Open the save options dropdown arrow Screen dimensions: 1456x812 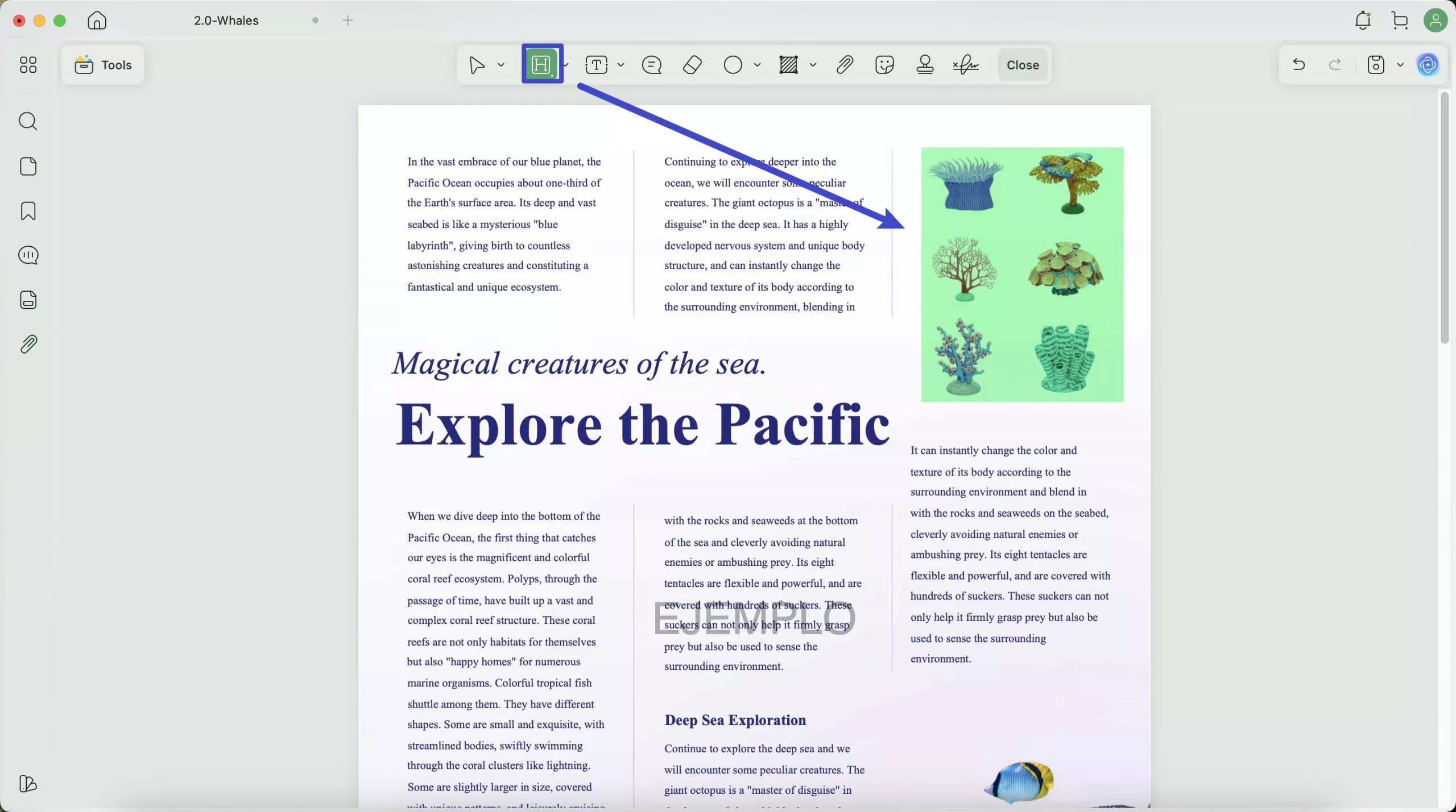tap(1400, 65)
